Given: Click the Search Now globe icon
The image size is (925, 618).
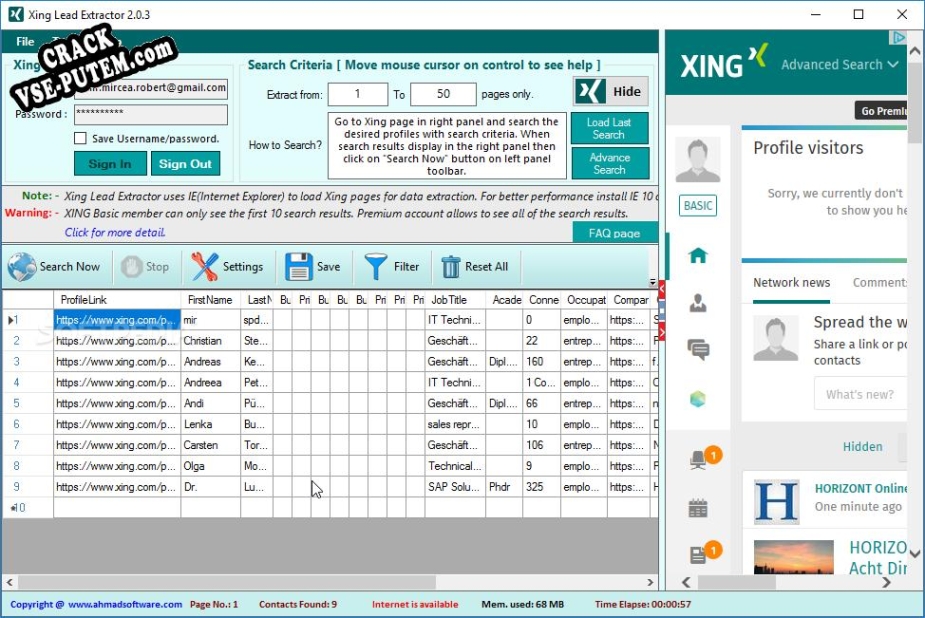Looking at the screenshot, I should coord(22,267).
